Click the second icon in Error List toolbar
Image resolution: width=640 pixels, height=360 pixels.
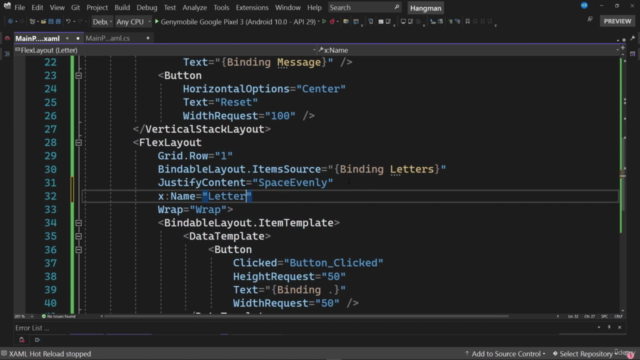coord(37,340)
